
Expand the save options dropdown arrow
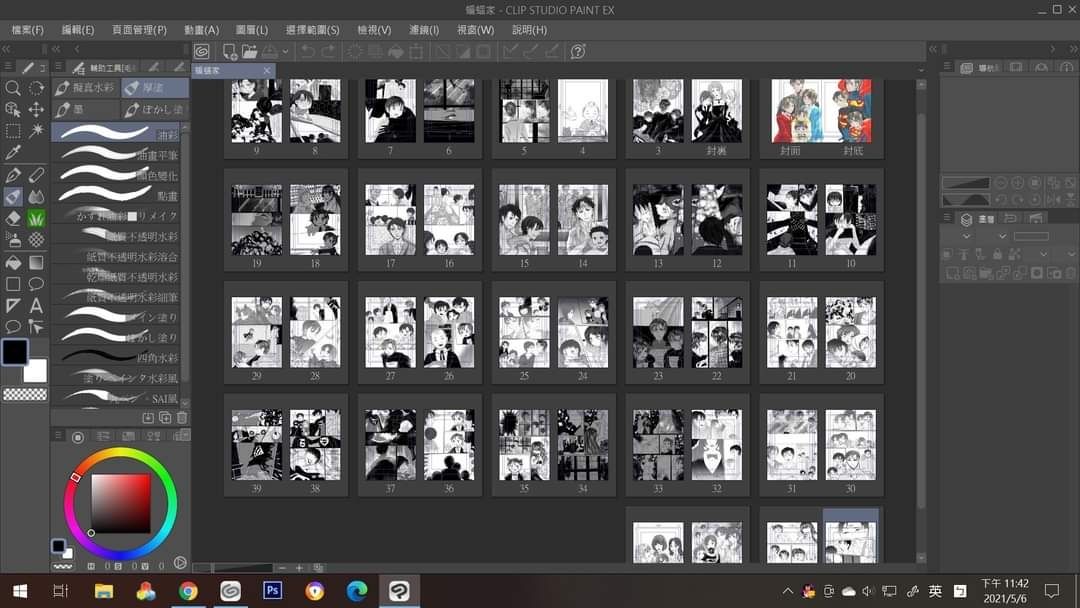pyautogui.click(x=285, y=52)
